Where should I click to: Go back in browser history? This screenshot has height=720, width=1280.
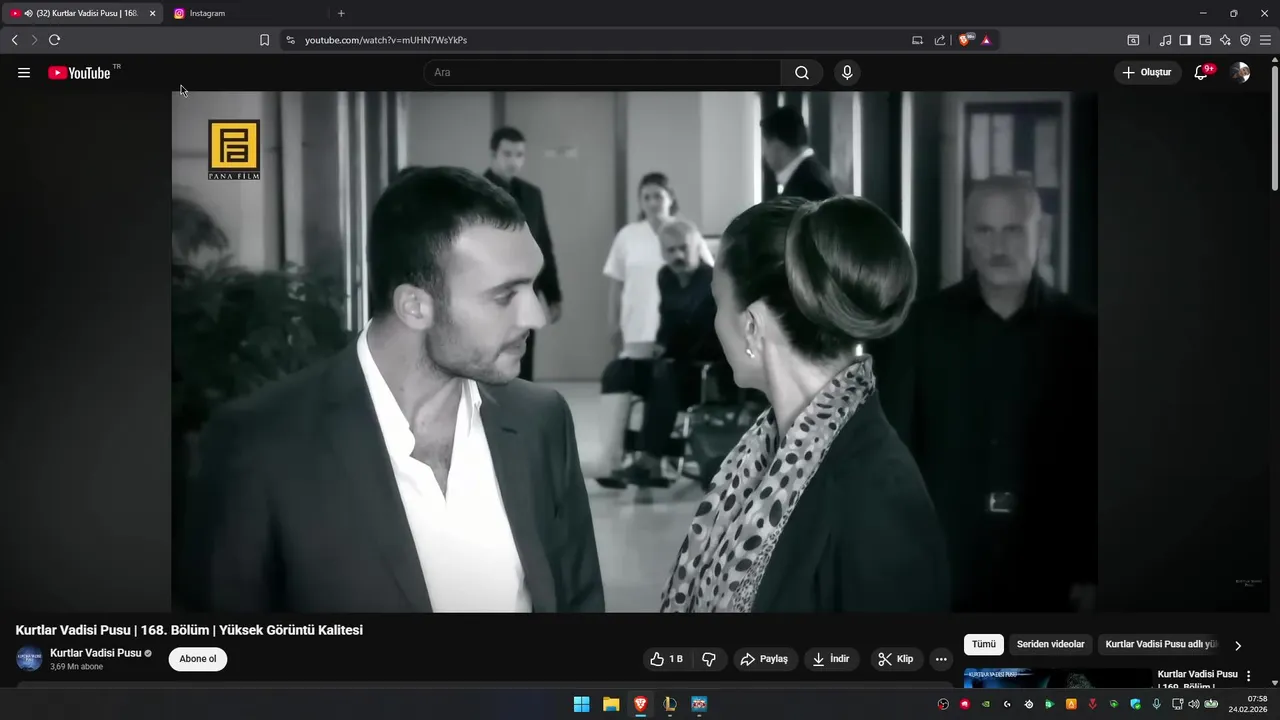(x=14, y=40)
